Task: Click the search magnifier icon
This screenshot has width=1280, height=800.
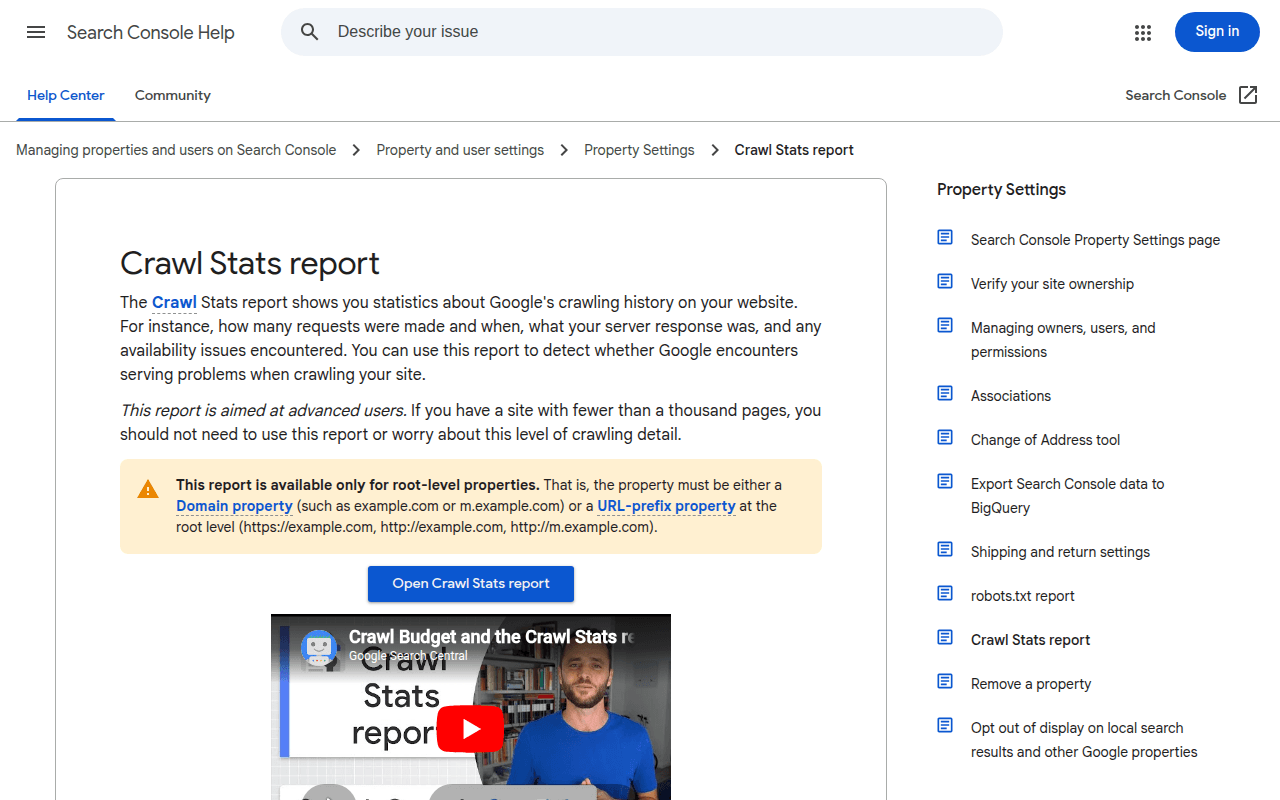Action: coord(310,32)
